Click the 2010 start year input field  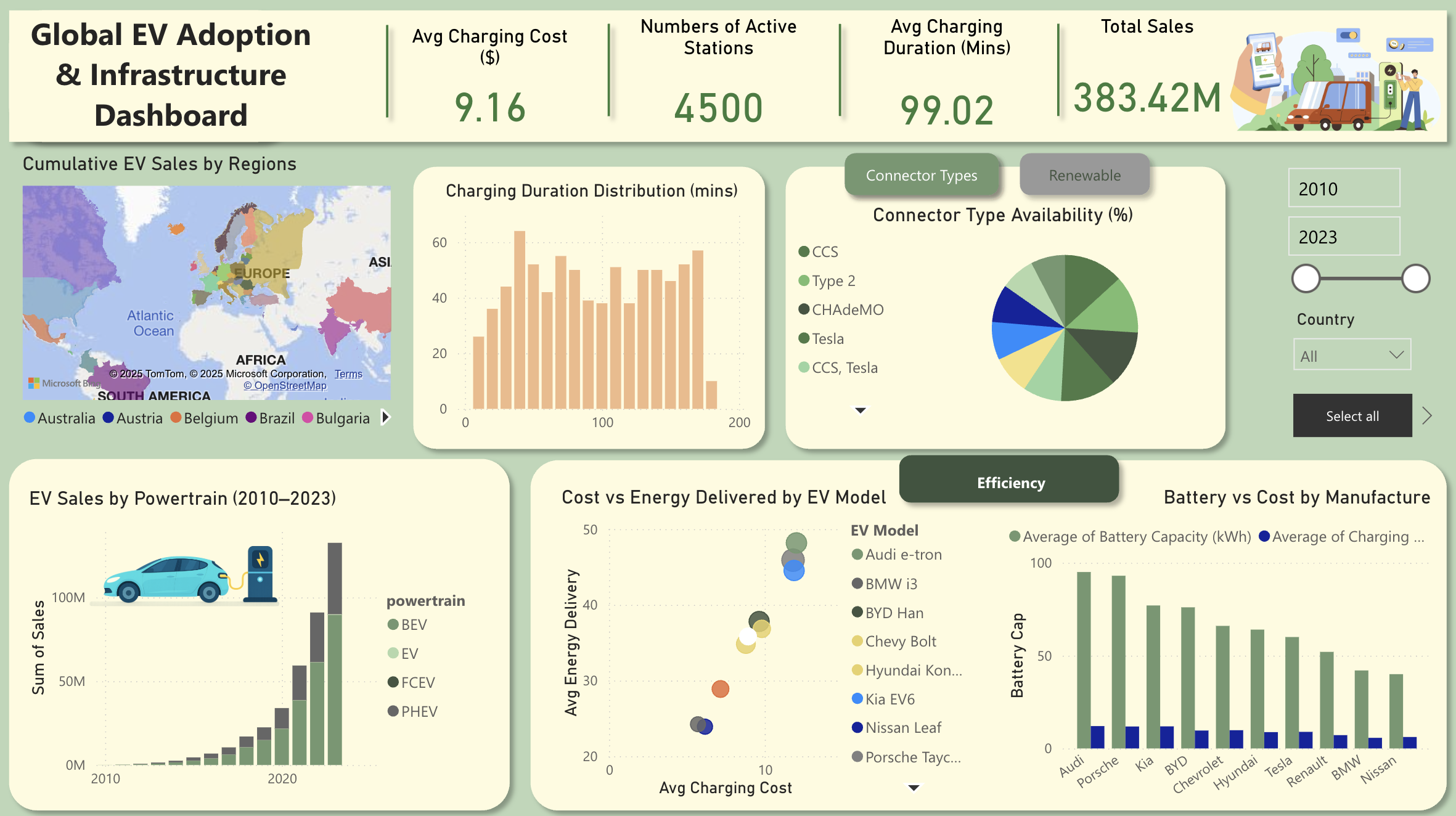[1344, 189]
